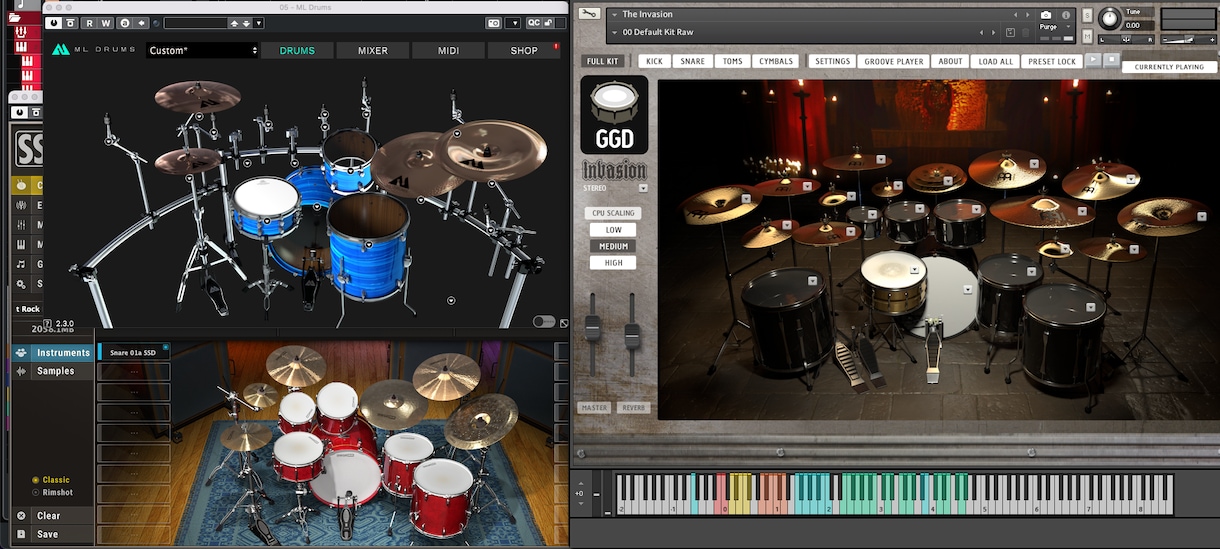Load previous preset with the up arrow
Viewport: 1220px width, 549px height.
click(x=234, y=23)
